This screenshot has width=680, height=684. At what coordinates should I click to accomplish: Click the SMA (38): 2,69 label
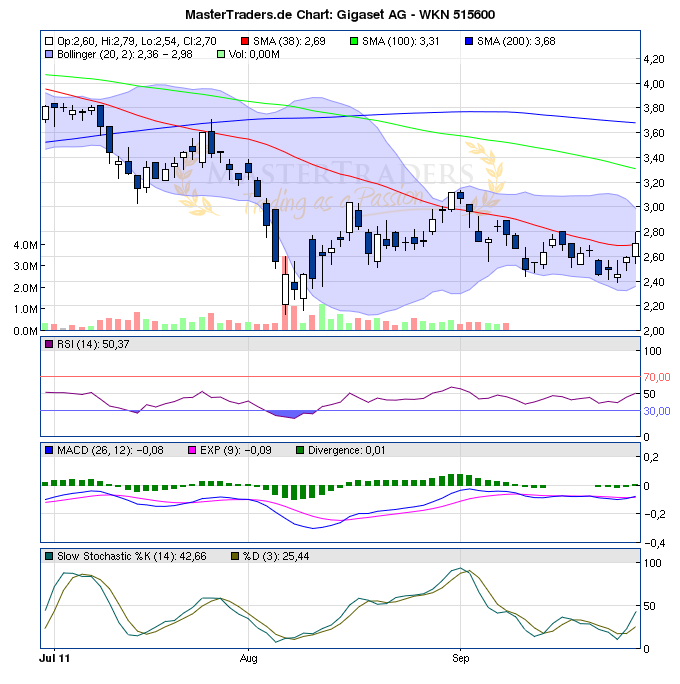[289, 41]
